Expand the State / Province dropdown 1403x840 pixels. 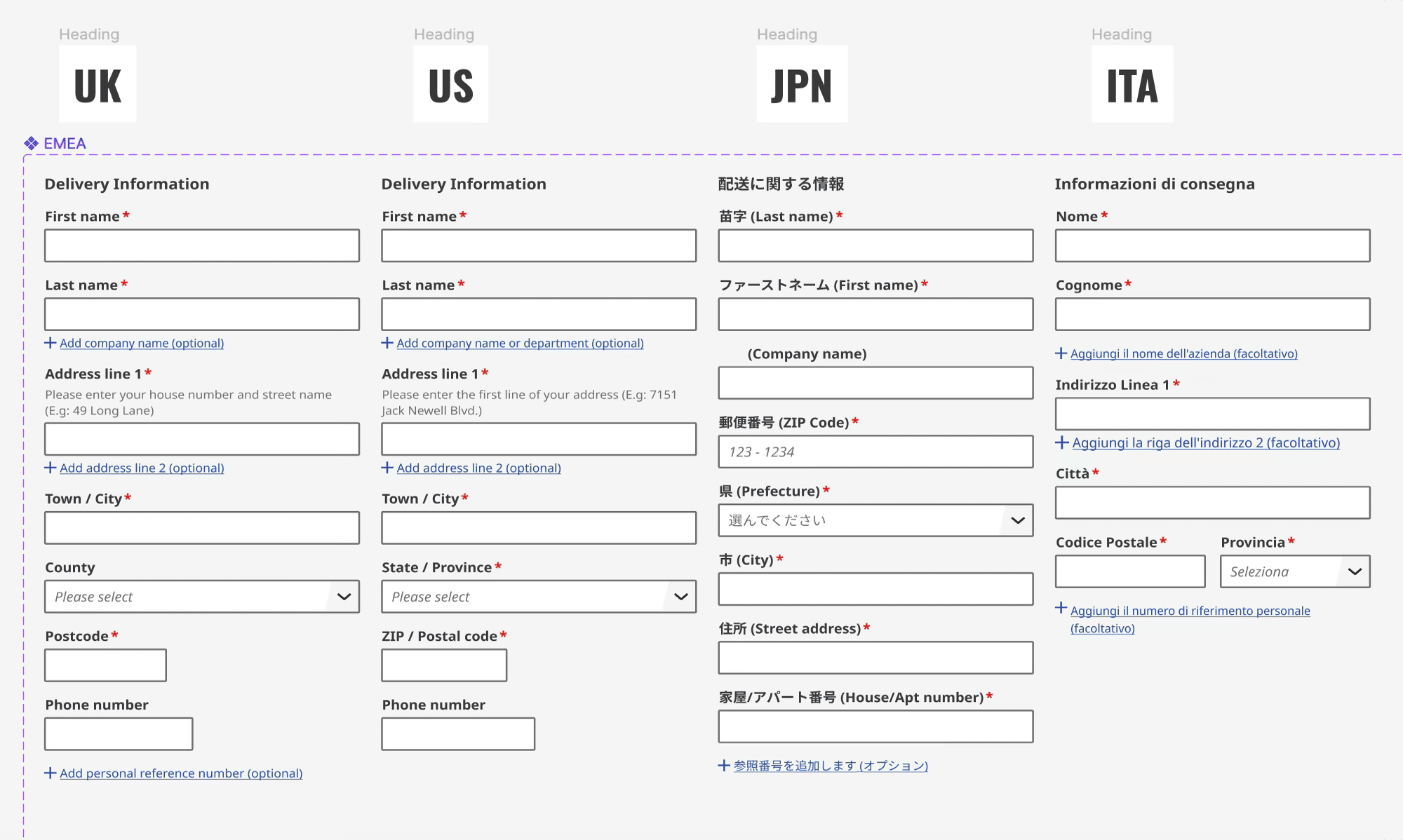[538, 597]
